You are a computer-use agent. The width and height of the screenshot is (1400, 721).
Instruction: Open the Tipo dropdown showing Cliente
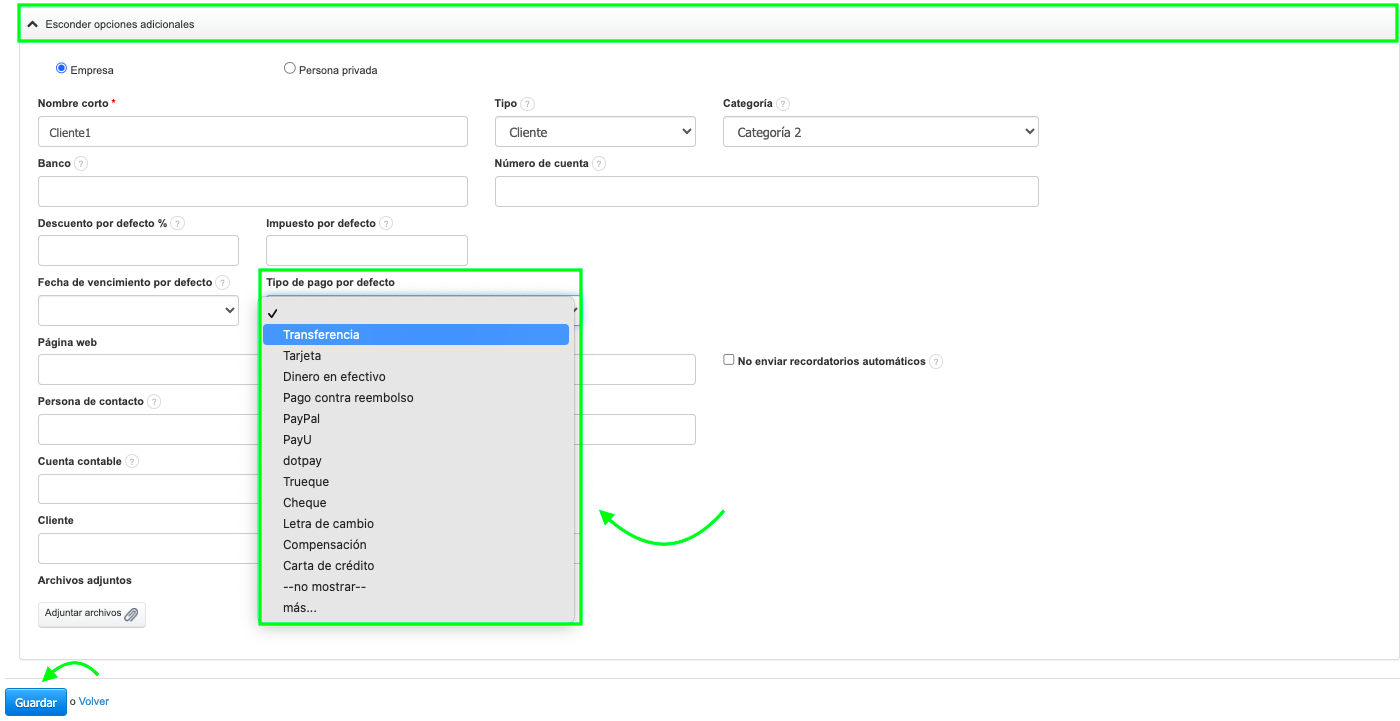click(595, 132)
